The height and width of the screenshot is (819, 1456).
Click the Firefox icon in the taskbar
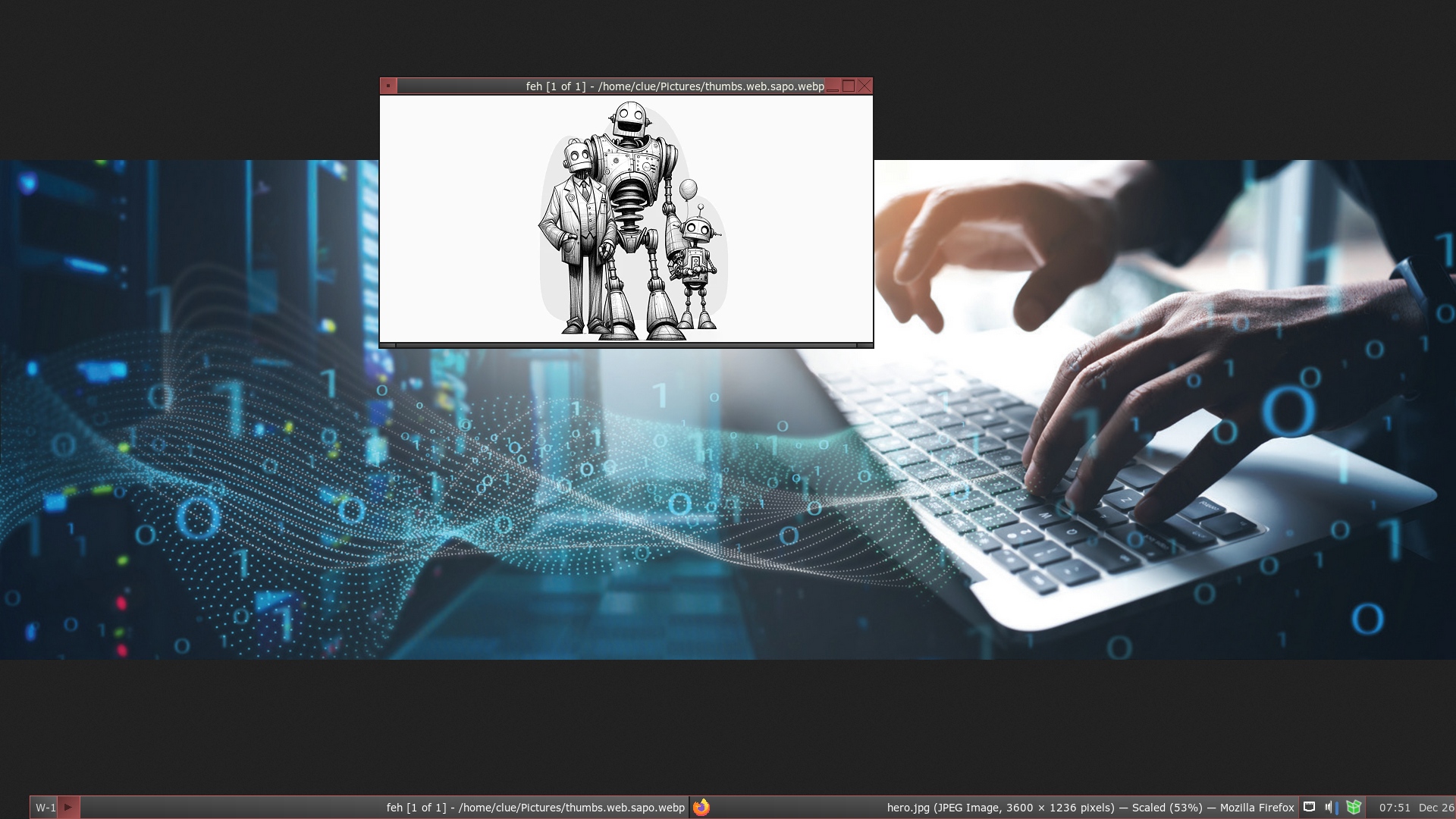click(701, 808)
